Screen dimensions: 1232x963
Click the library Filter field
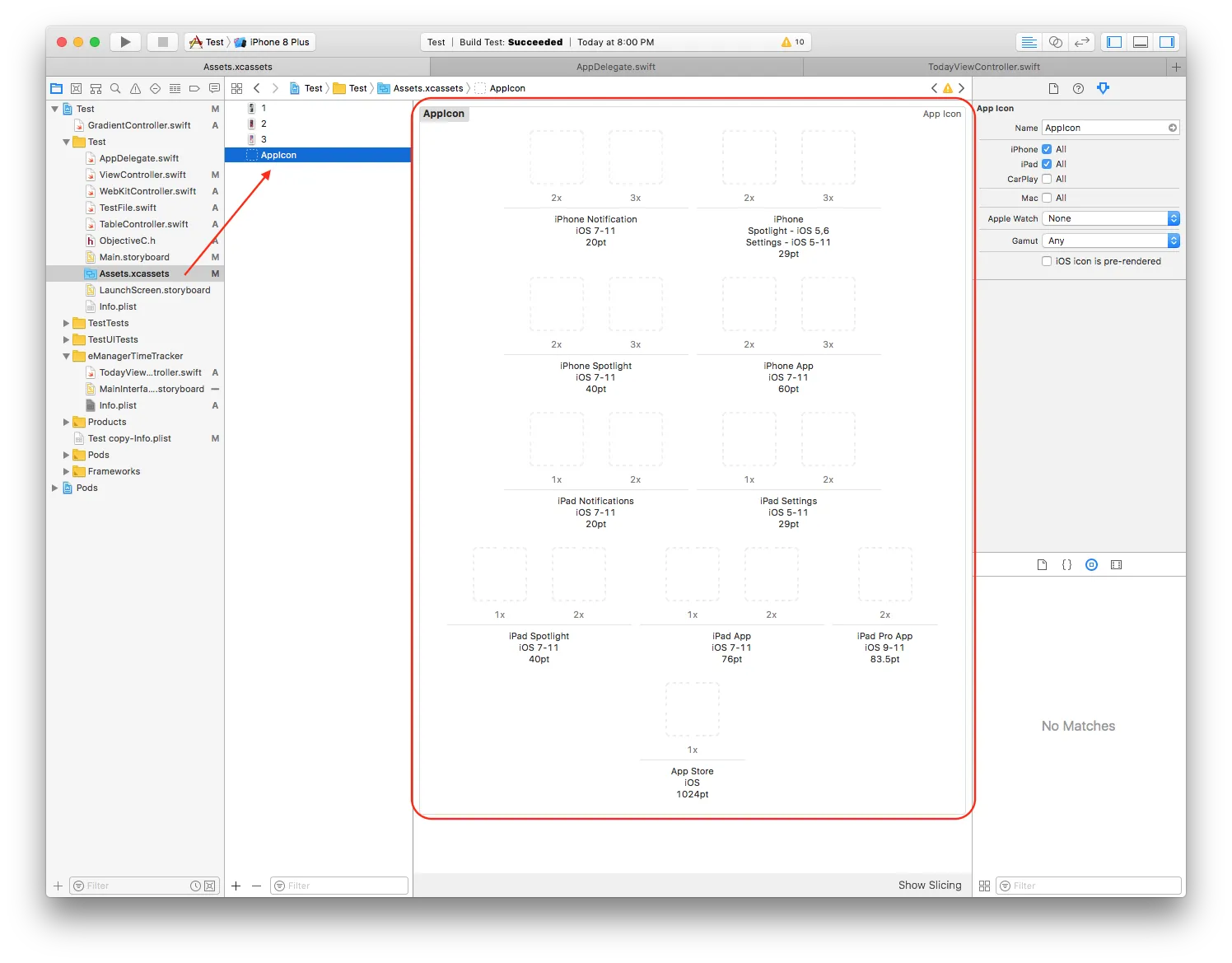pos(1089,886)
